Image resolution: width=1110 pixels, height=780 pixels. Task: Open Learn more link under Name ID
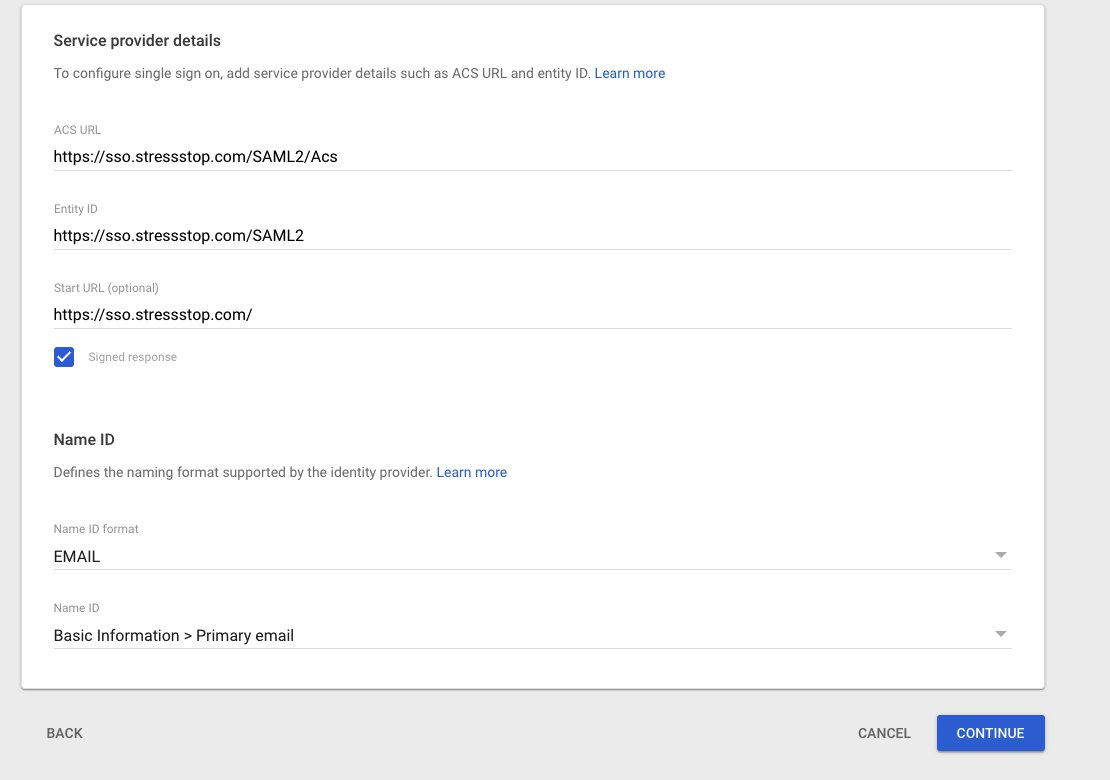[471, 472]
